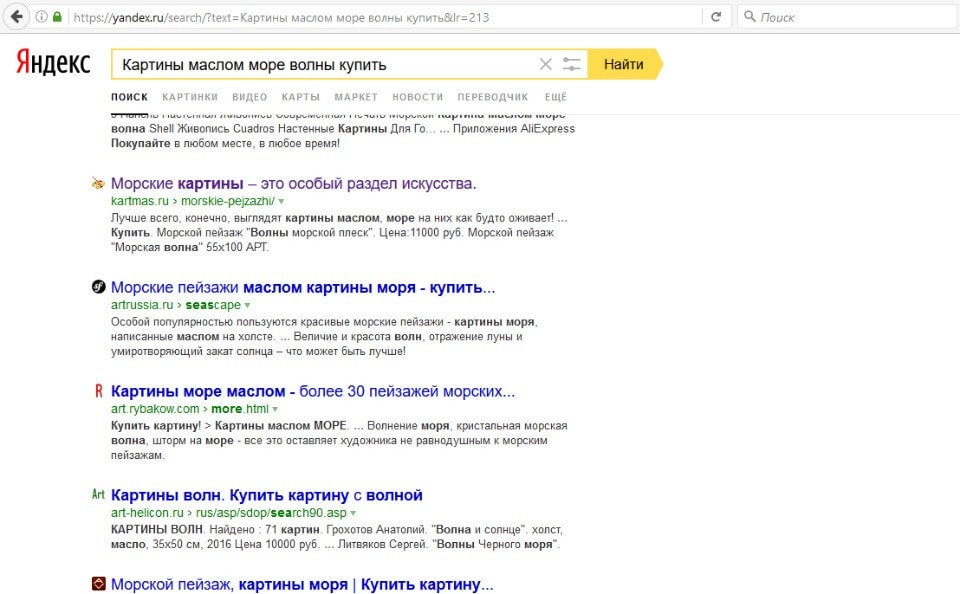Click the kartmas.ru favicon beside result
Viewport: 960px width, 594px height.
pyautogui.click(x=98, y=184)
